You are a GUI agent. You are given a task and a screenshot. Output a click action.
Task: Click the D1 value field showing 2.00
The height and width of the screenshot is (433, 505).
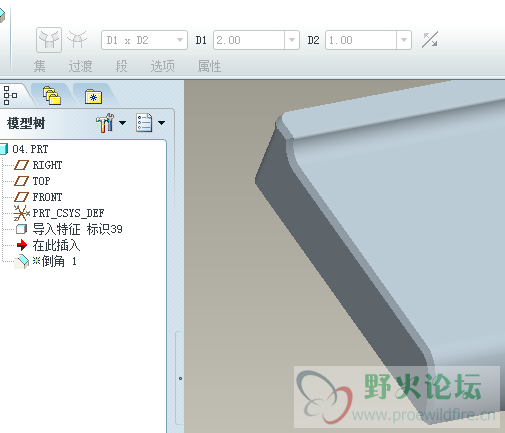tap(249, 40)
